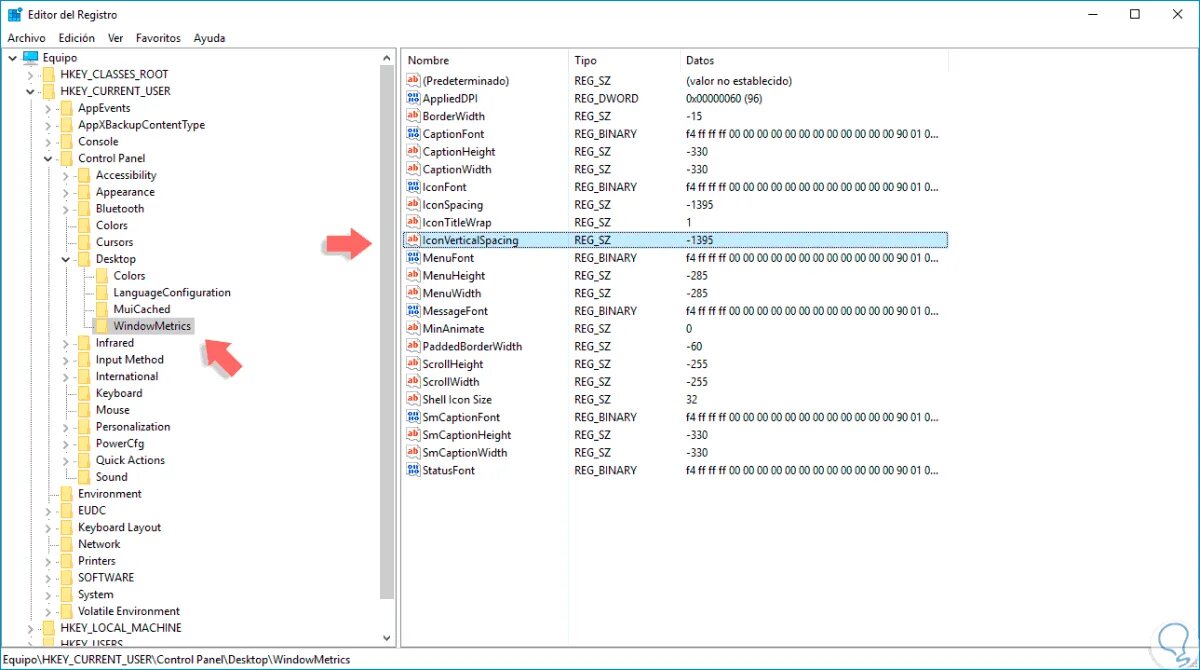
Task: Expand the Input Method key
Action: click(x=66, y=360)
